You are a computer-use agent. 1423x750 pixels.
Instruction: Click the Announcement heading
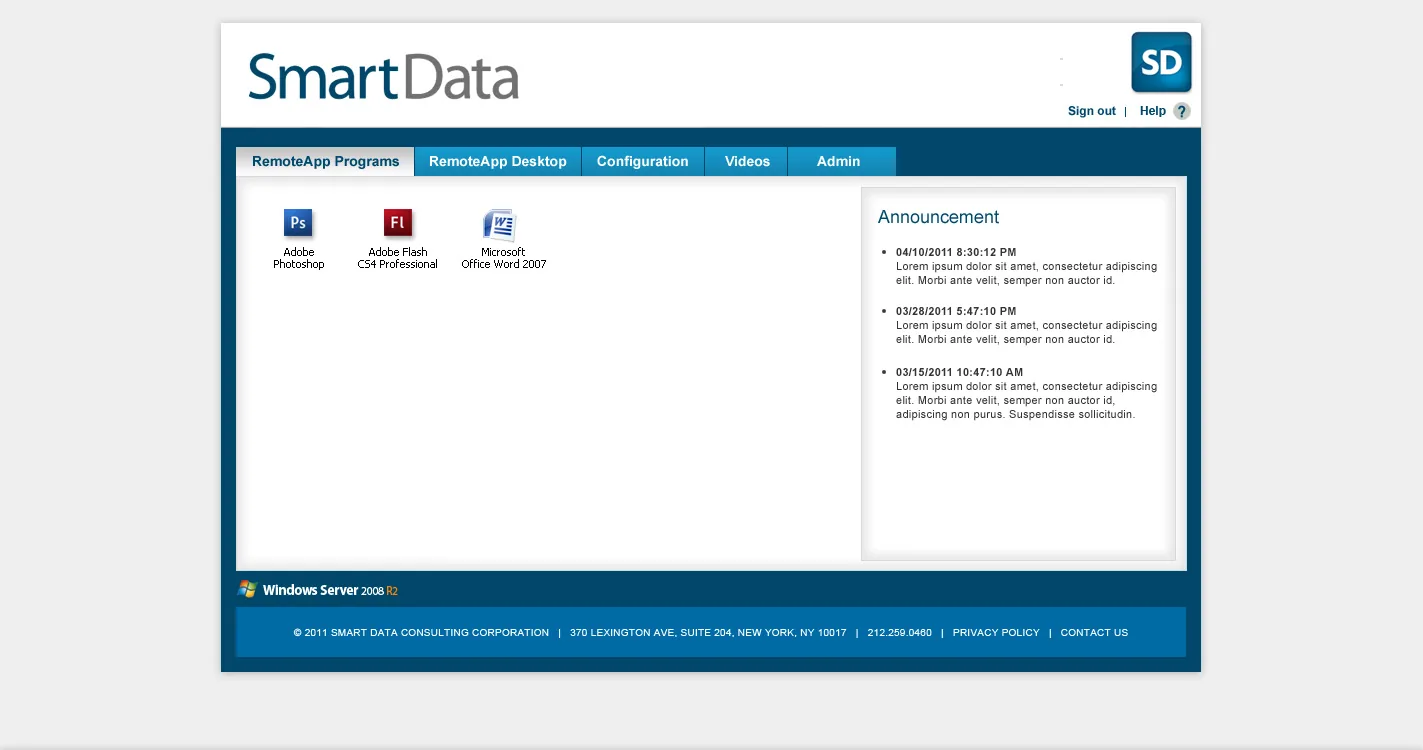[x=938, y=217]
